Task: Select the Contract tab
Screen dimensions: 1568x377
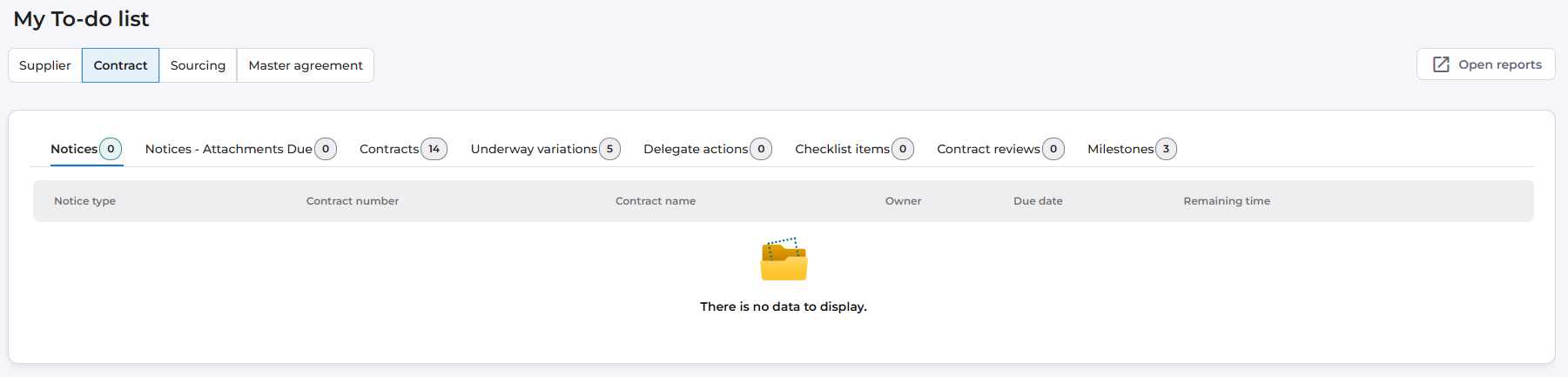Action: click(x=120, y=65)
